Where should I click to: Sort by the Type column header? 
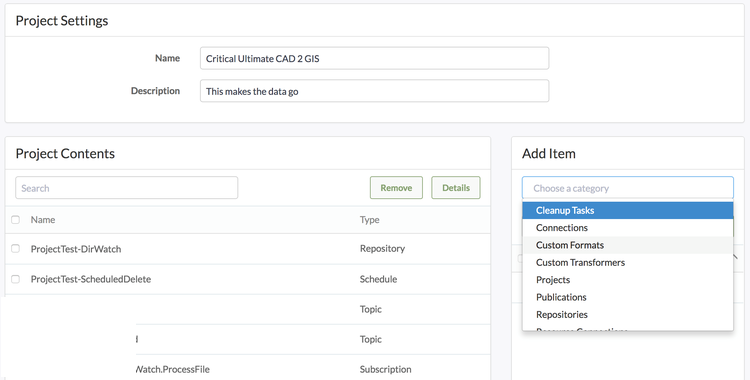(369, 220)
